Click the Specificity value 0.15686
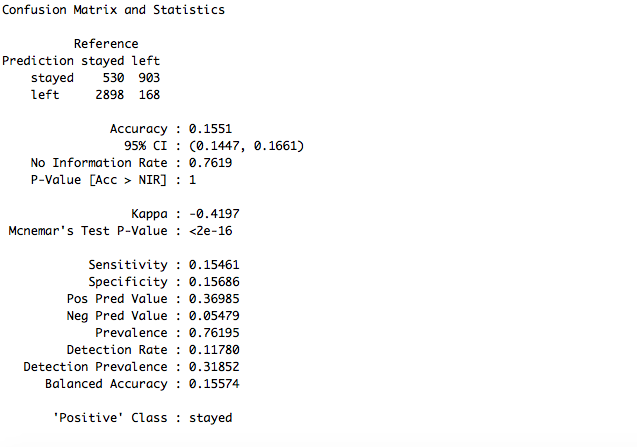Screen dimensions: 637x447 point(214,282)
